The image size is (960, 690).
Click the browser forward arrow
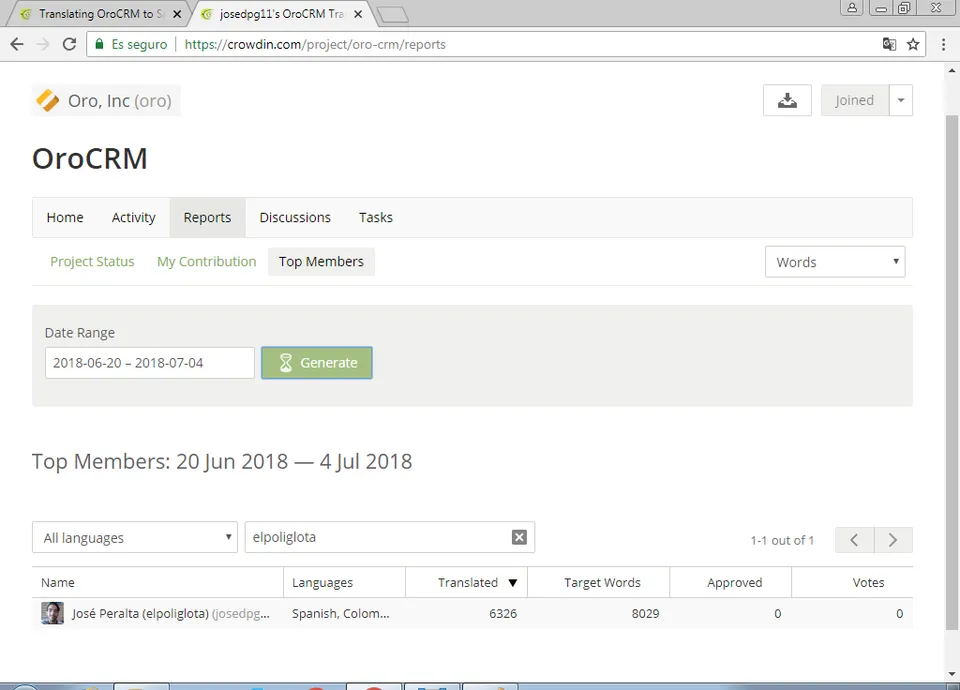[43, 44]
